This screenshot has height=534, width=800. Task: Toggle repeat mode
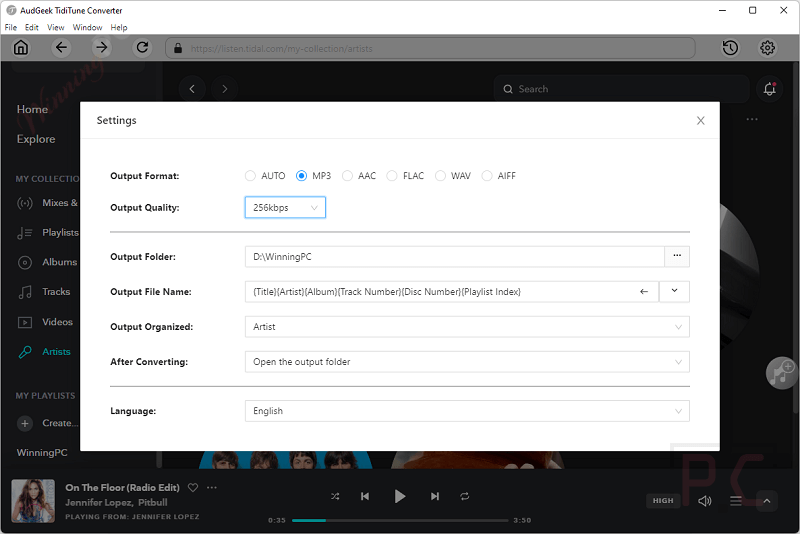pos(464,496)
